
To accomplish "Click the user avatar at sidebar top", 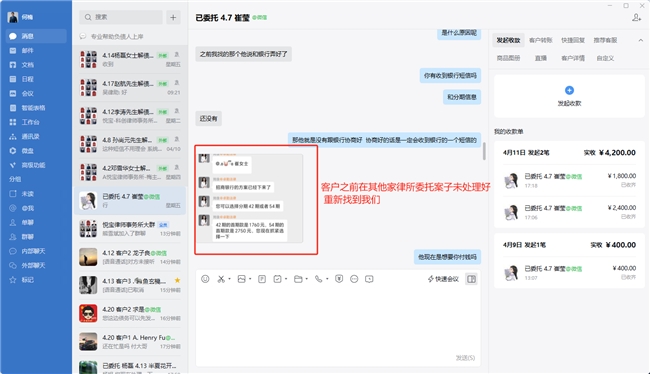I will (x=13, y=17).
